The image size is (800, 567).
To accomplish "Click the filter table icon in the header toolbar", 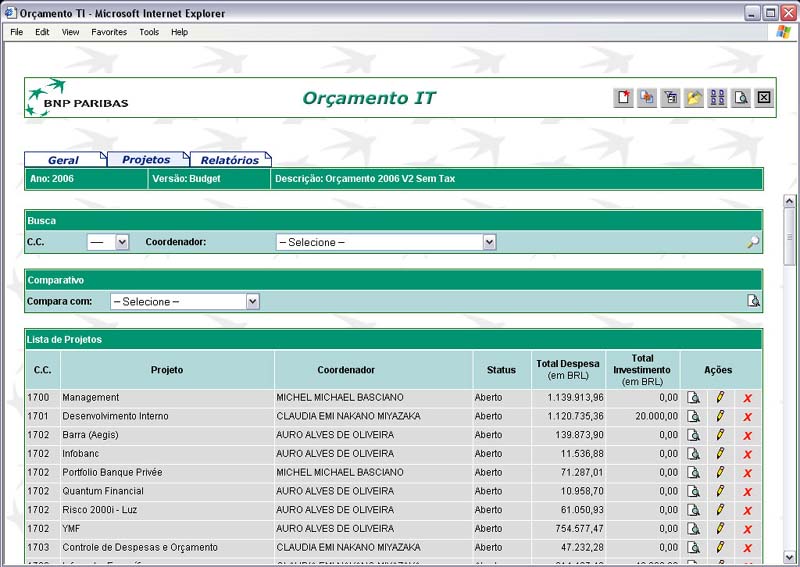I will click(x=670, y=97).
